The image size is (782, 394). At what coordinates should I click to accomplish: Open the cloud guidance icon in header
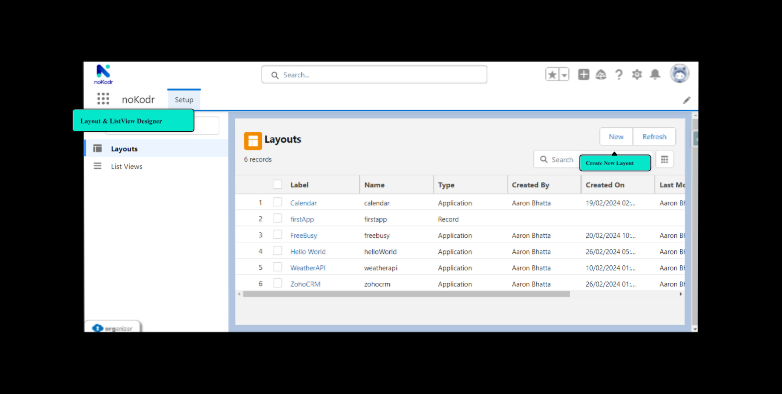(601, 75)
